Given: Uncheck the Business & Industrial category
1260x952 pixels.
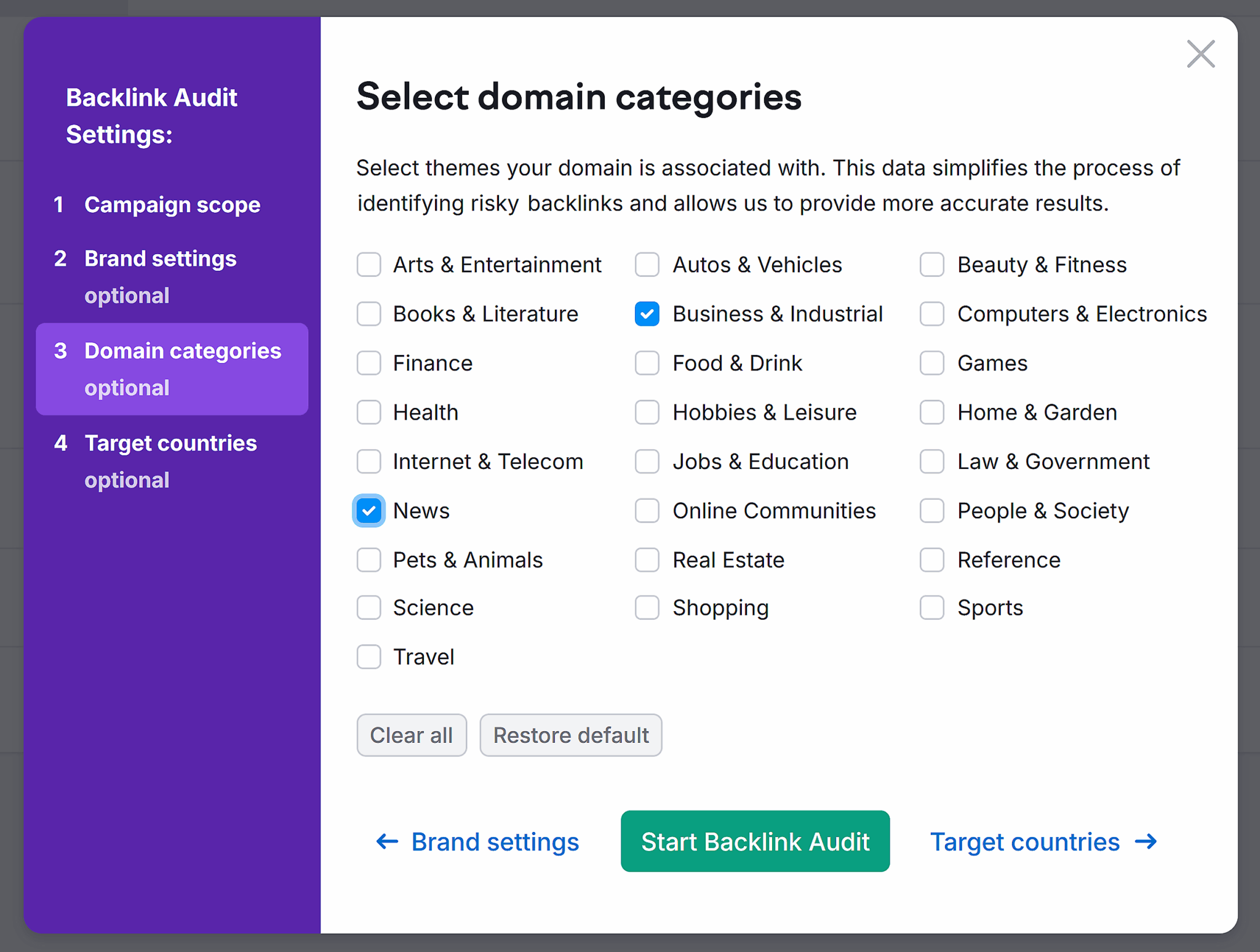Looking at the screenshot, I should tap(647, 314).
